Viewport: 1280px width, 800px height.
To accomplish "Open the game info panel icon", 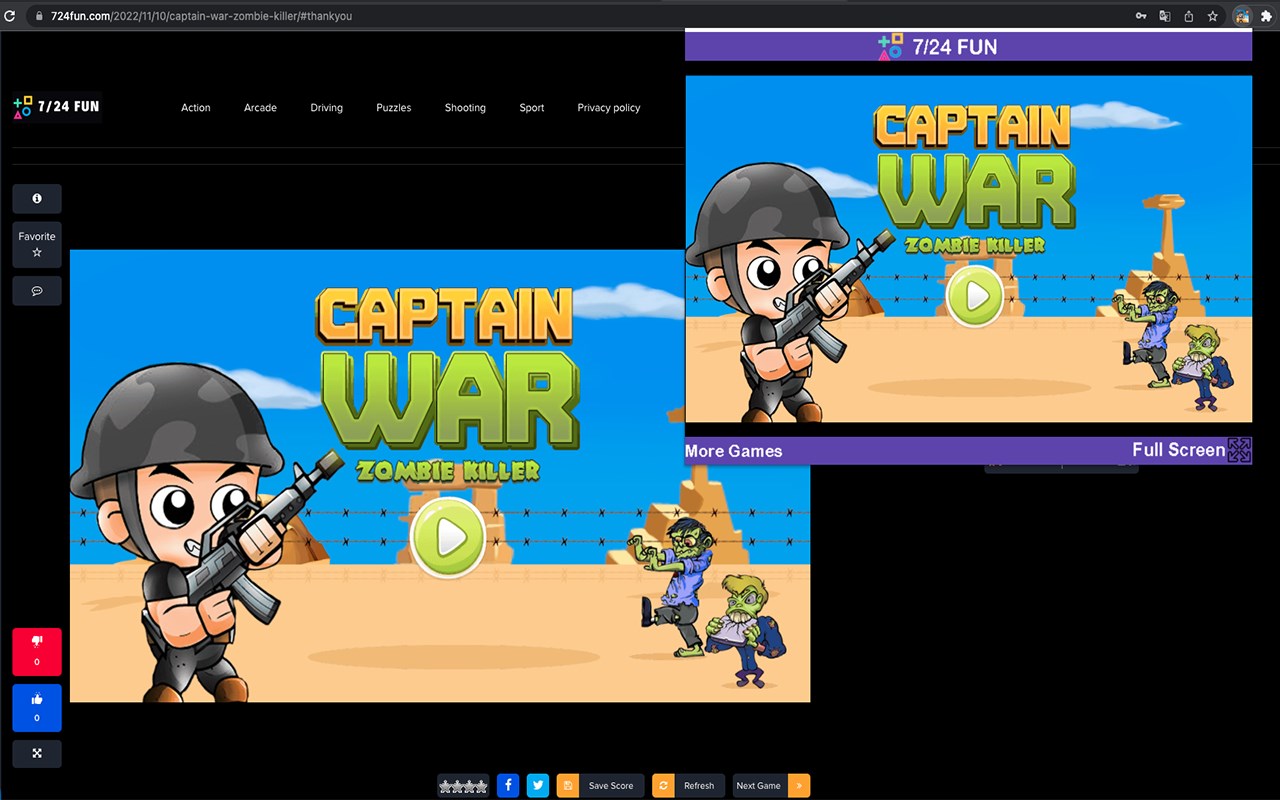I will [37, 199].
